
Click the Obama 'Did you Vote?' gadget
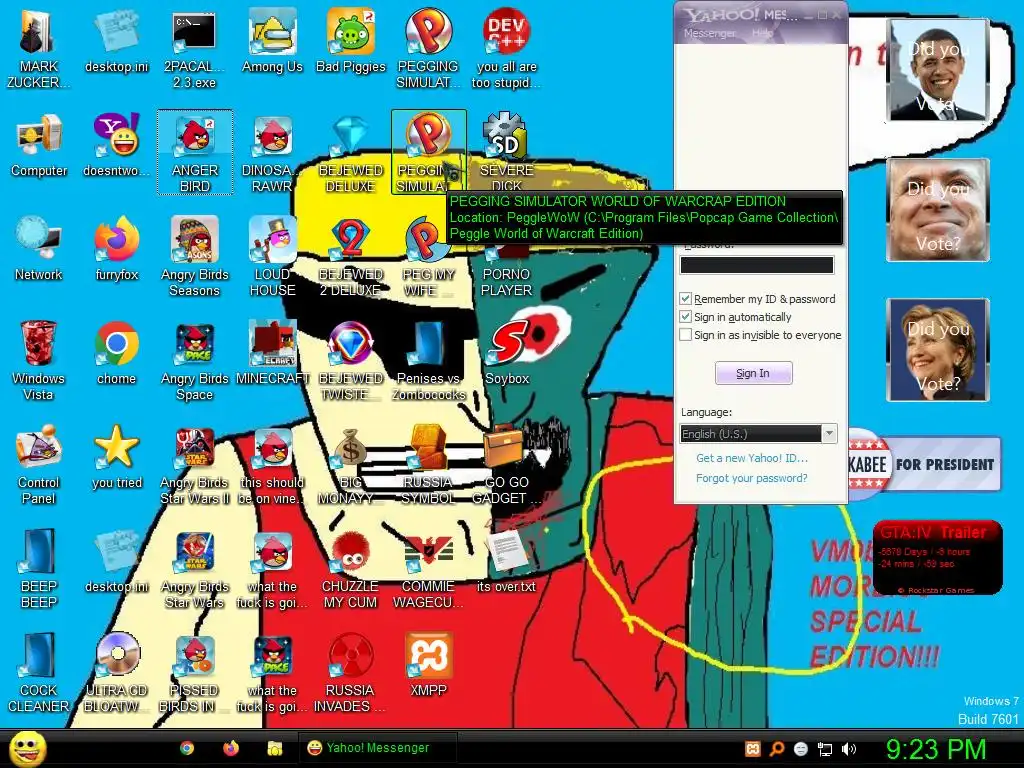(938, 70)
